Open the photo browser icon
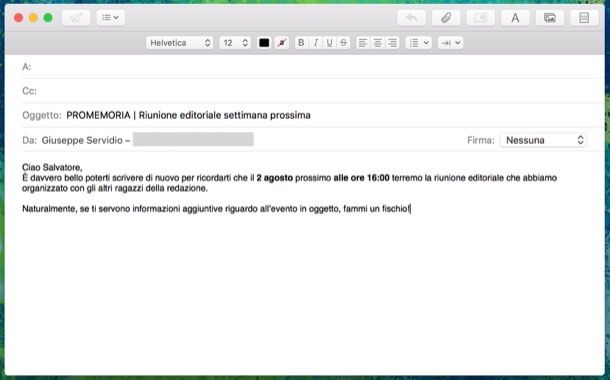610x380 pixels. coord(550,18)
